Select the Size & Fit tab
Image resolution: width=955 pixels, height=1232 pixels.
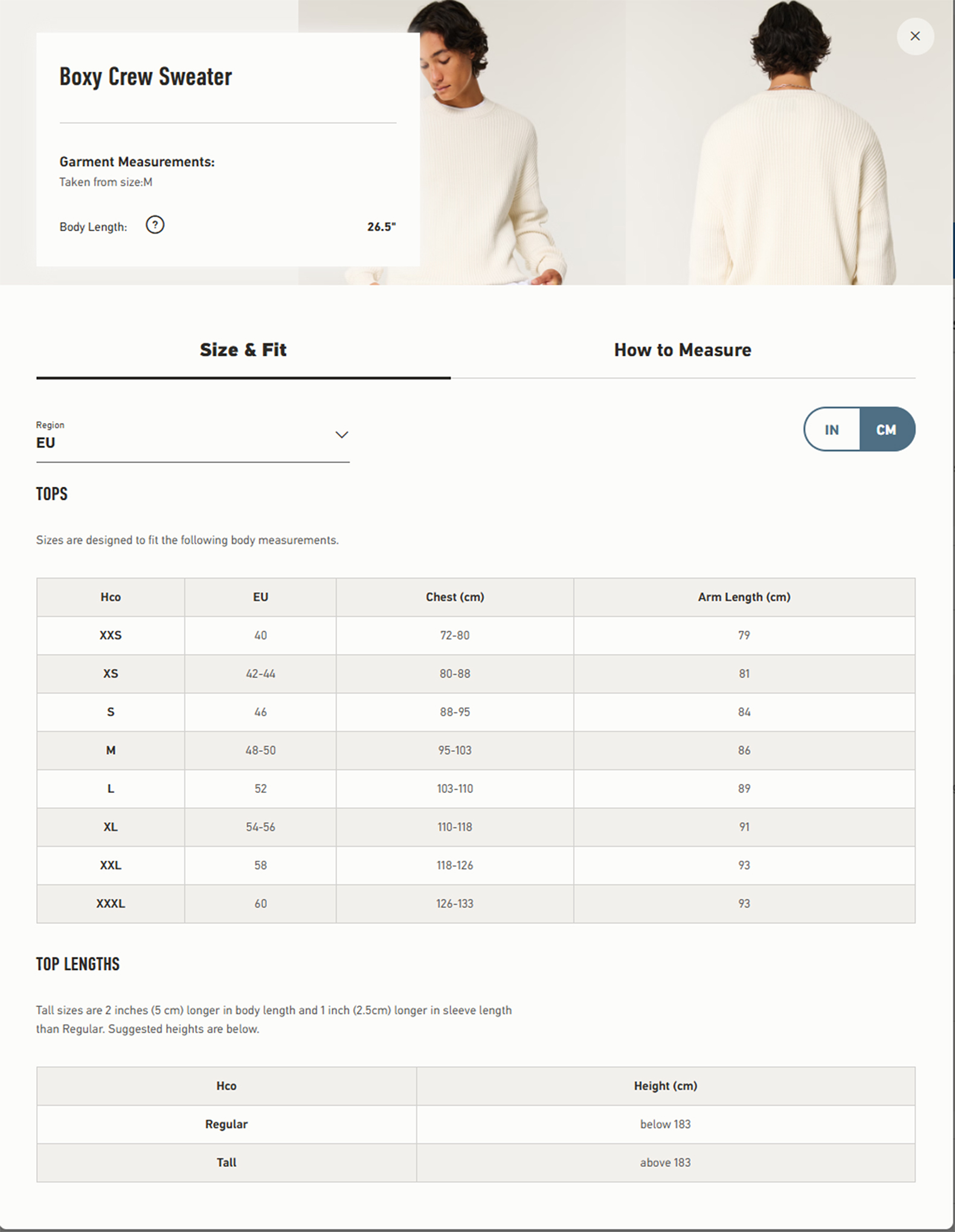[243, 350]
